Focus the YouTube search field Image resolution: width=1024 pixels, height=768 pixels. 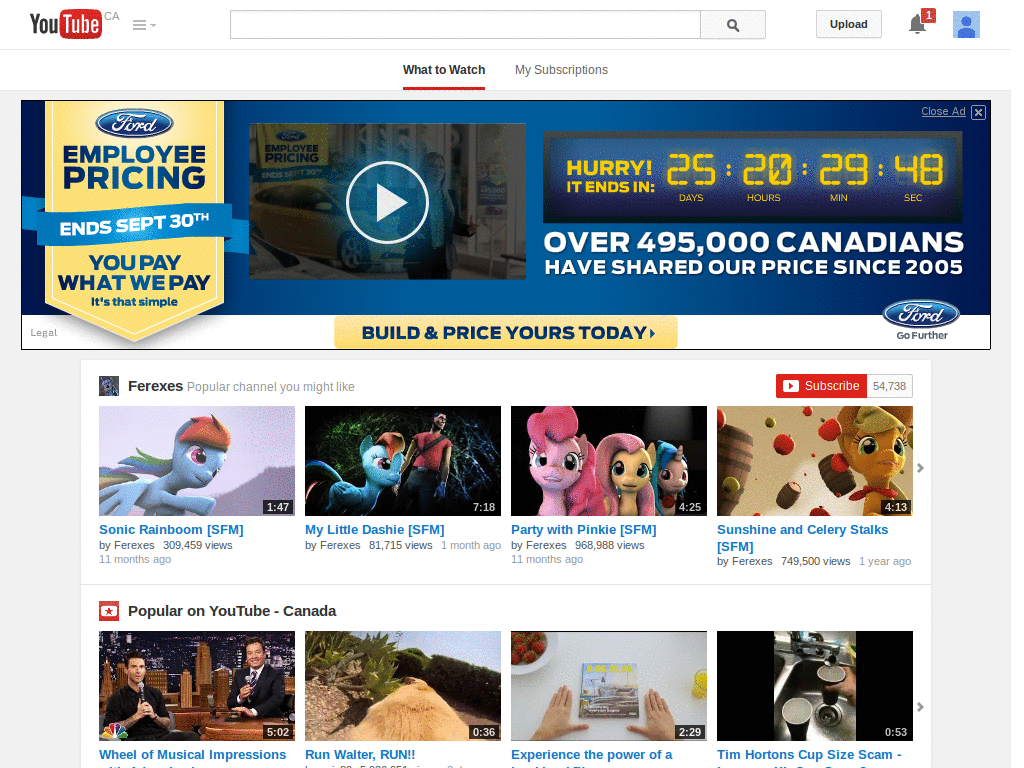(465, 25)
